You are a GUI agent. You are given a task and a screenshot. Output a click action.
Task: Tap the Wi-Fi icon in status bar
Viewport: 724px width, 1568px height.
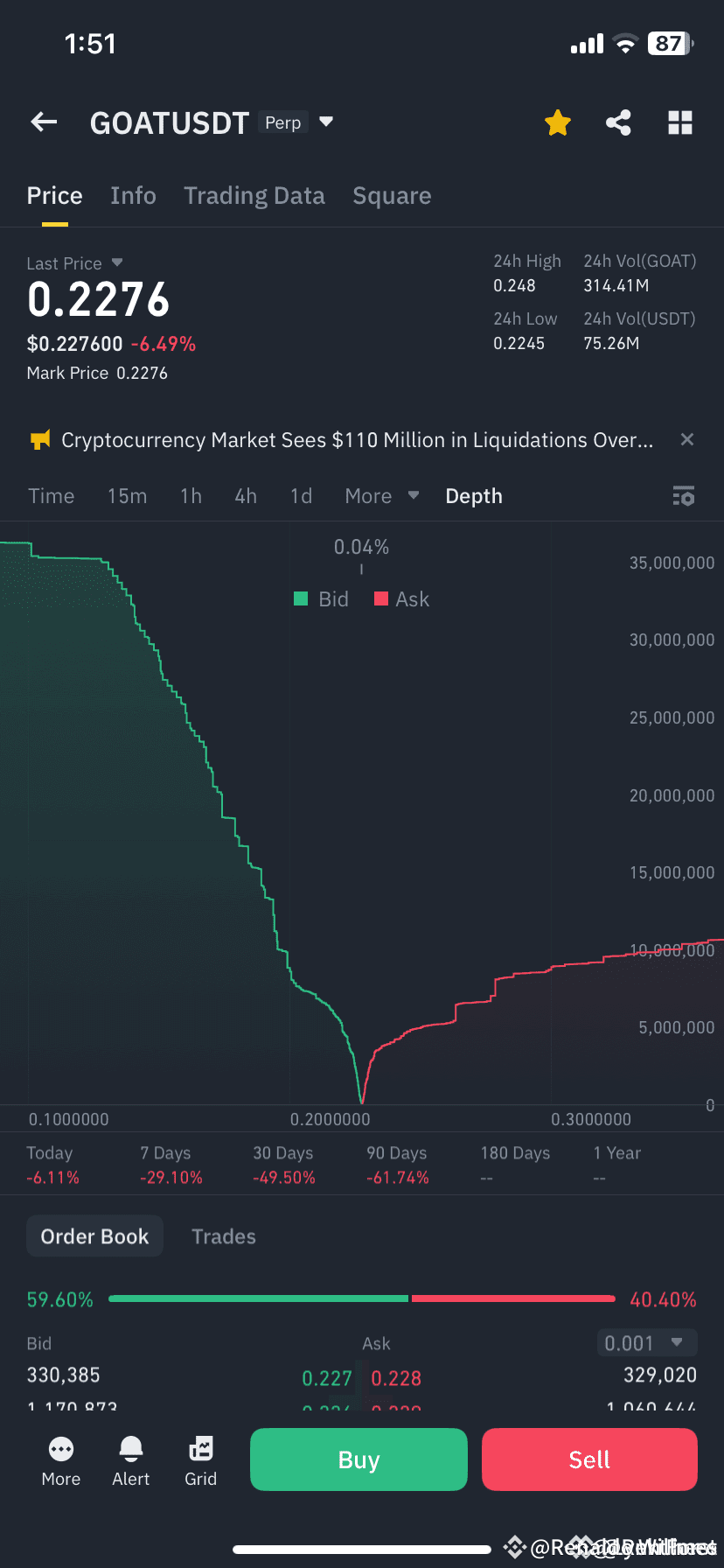pos(625,44)
